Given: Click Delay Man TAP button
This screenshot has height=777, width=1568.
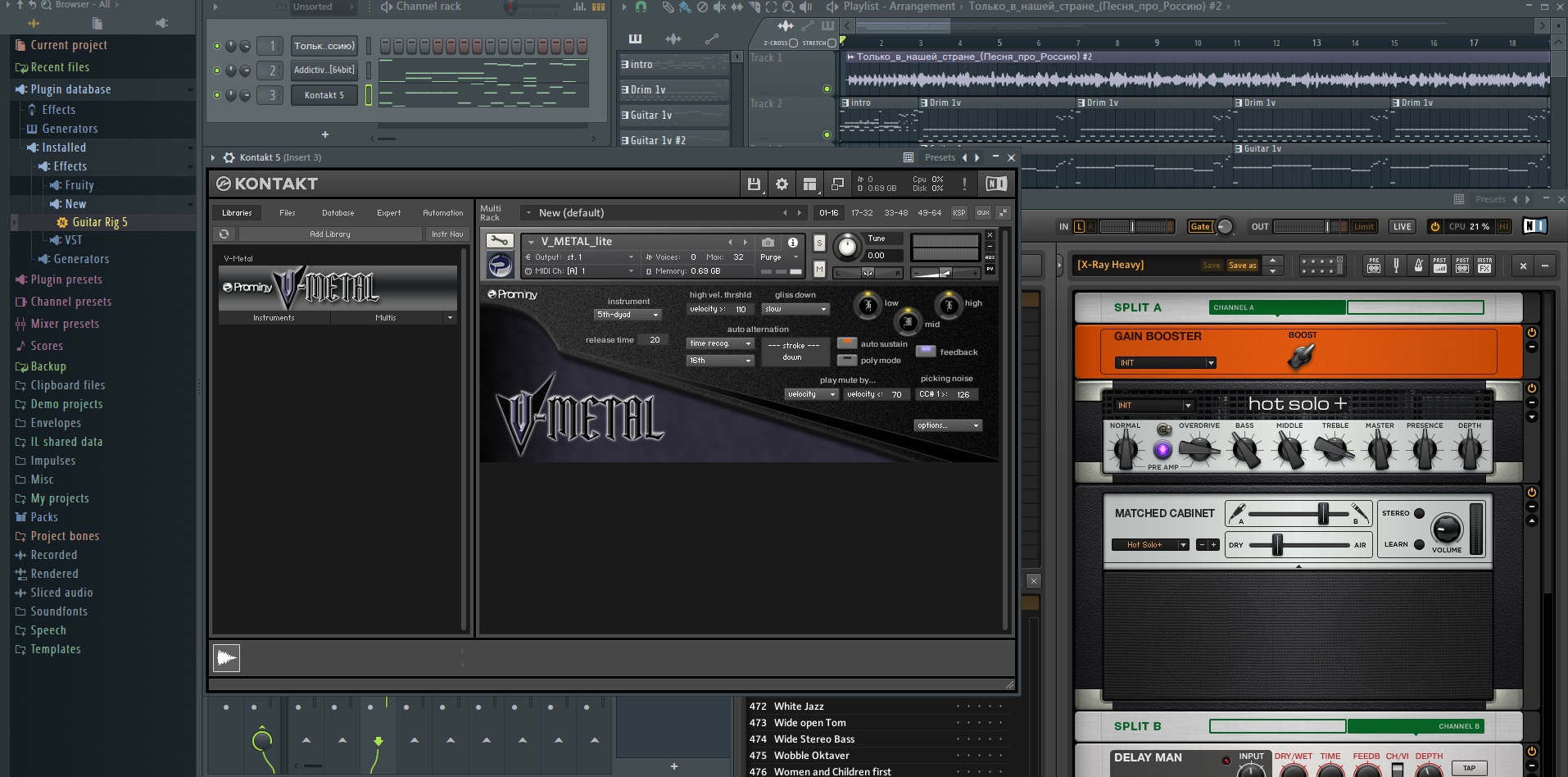Looking at the screenshot, I should (1470, 768).
